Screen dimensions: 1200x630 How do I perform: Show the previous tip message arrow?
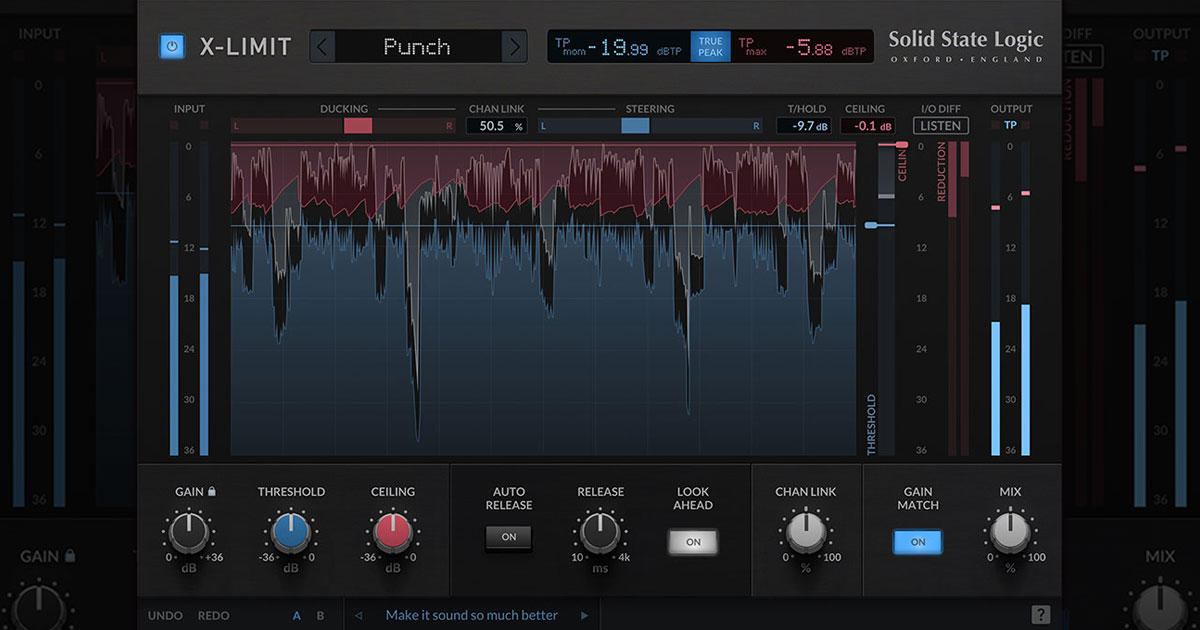click(x=359, y=615)
